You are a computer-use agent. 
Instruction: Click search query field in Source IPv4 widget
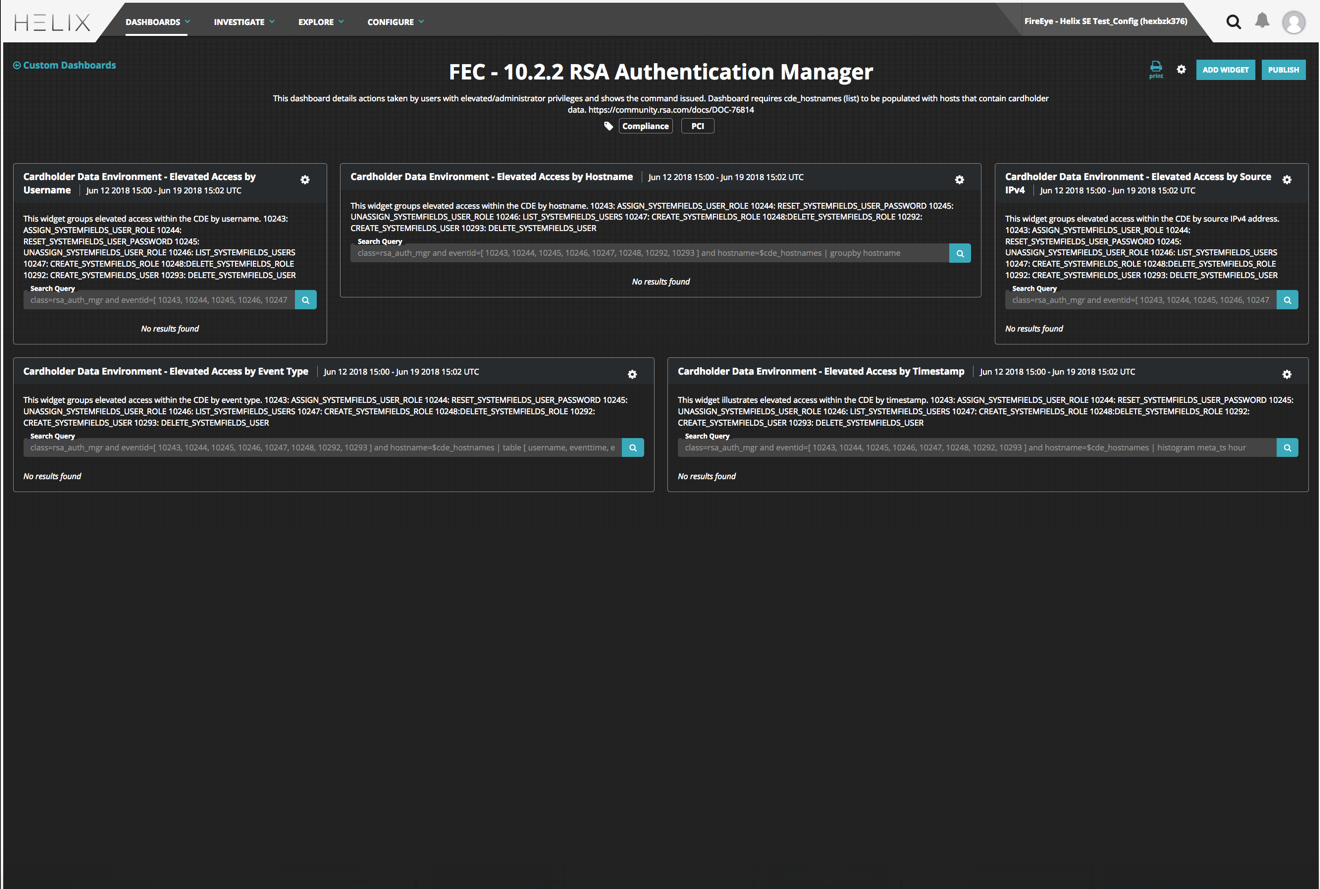click(1142, 300)
